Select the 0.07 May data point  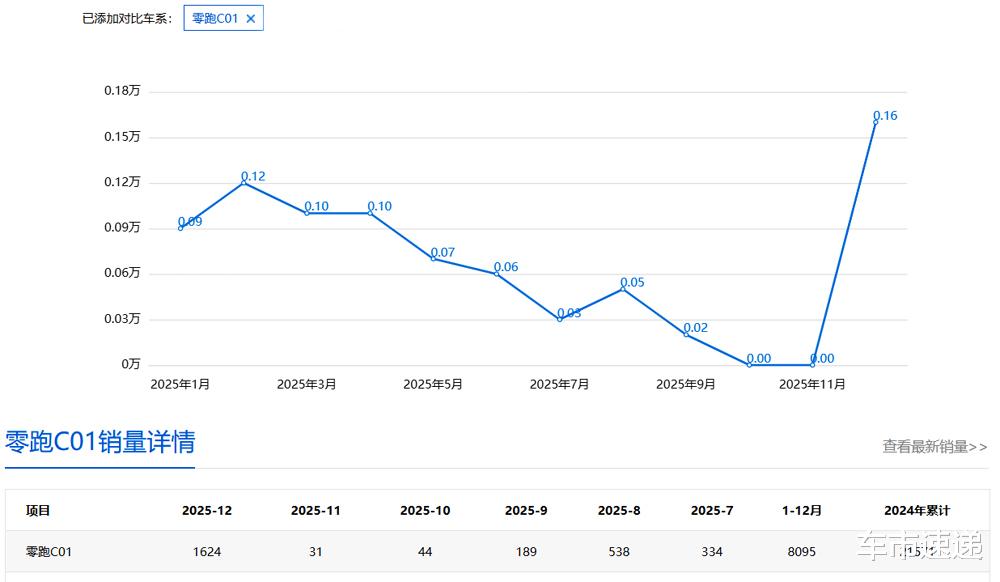pos(434,258)
